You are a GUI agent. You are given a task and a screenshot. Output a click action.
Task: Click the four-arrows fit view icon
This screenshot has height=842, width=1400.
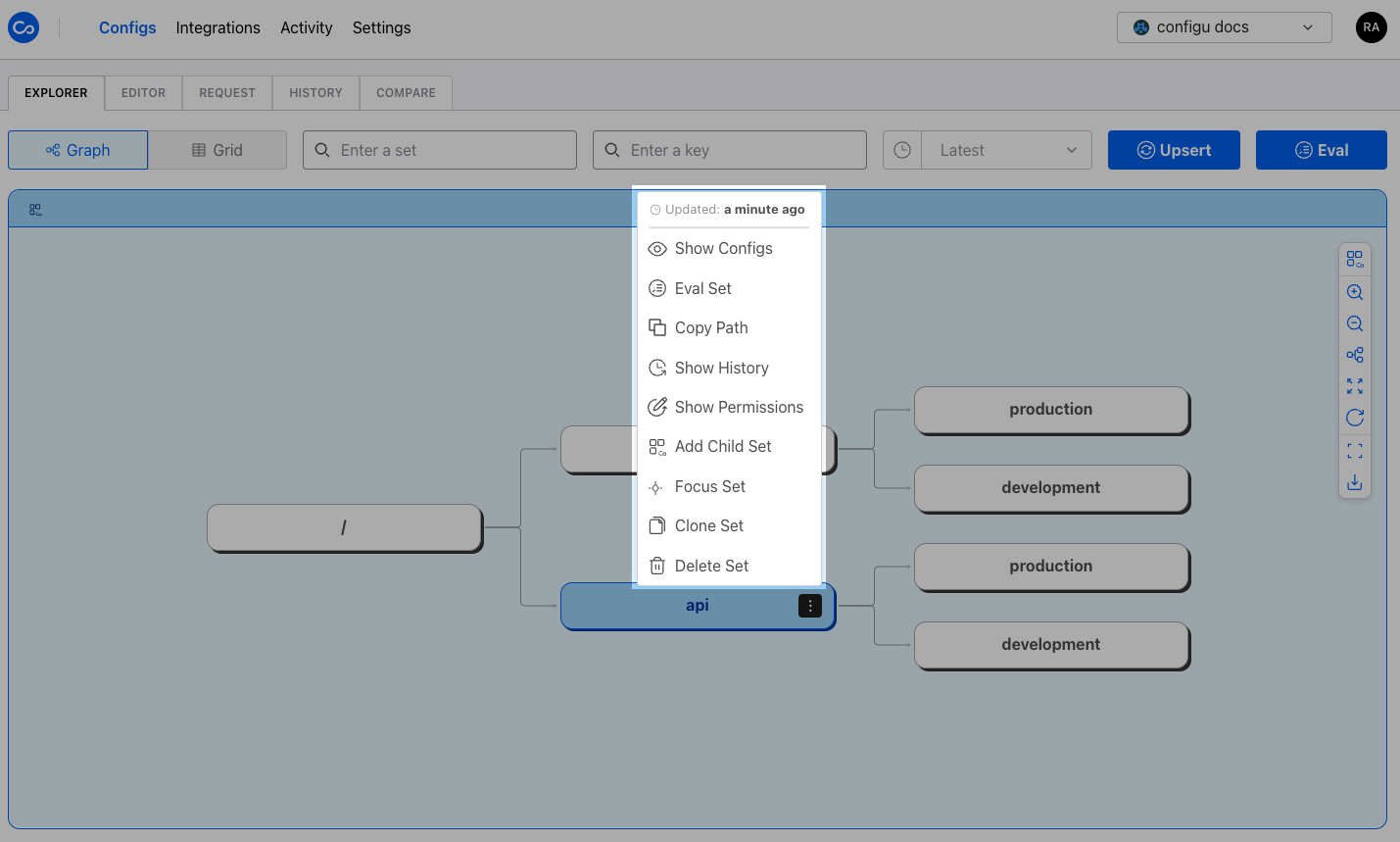click(1355, 386)
